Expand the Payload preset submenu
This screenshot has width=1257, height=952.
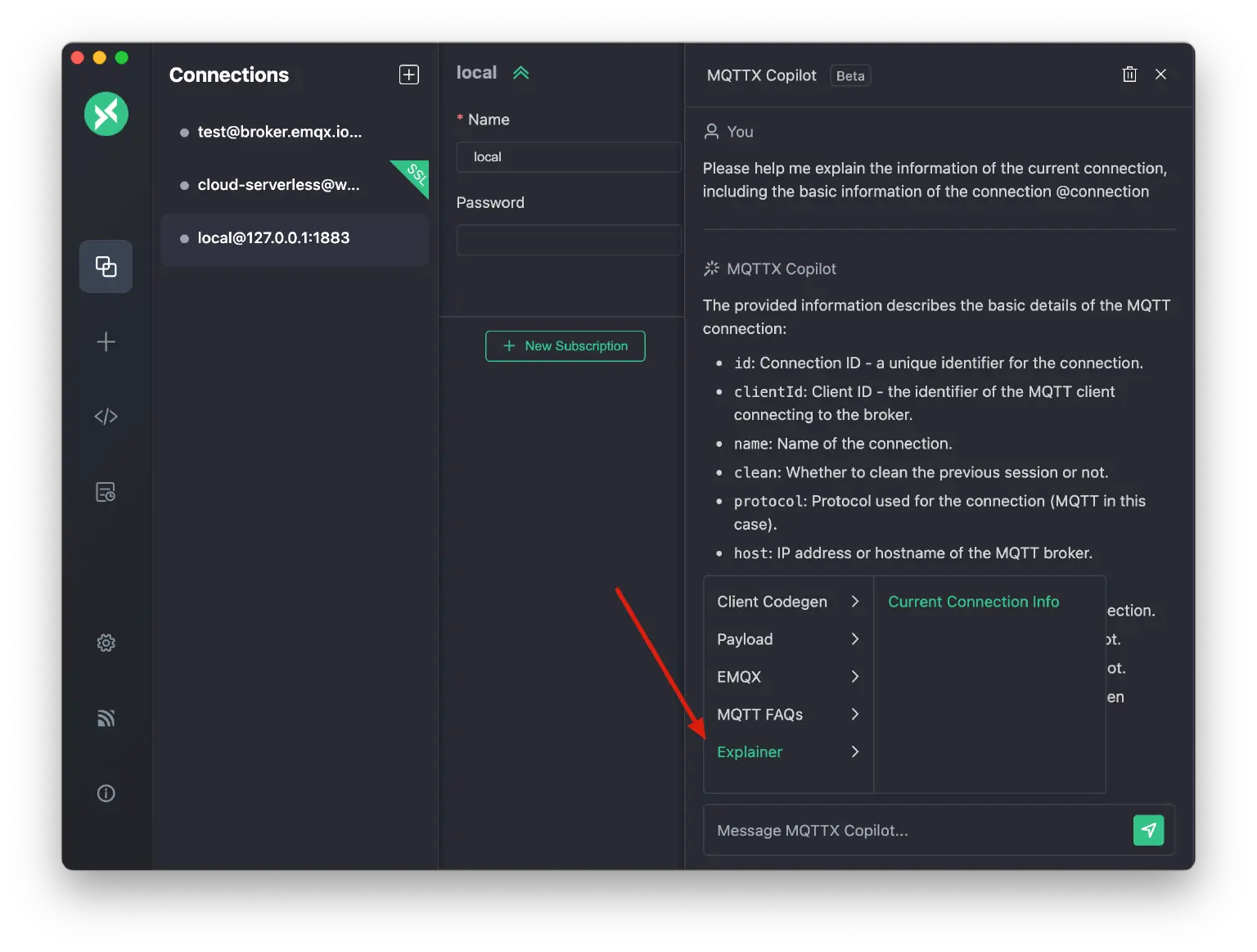(x=787, y=639)
